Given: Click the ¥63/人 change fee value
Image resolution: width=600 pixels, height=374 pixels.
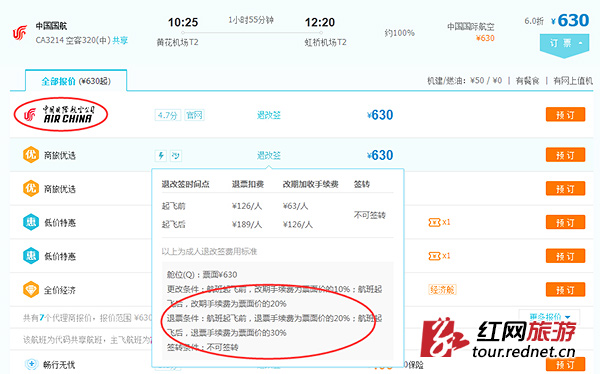Looking at the screenshot, I should coord(295,206).
